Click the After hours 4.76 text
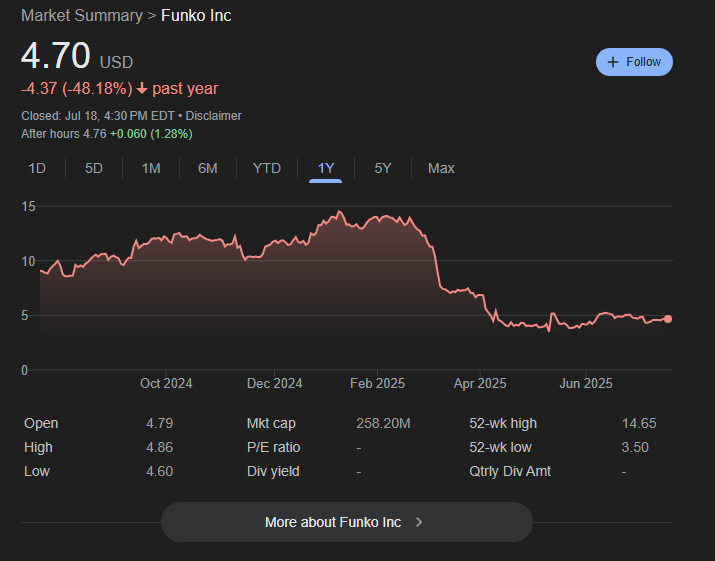This screenshot has width=715, height=561. pos(64,134)
